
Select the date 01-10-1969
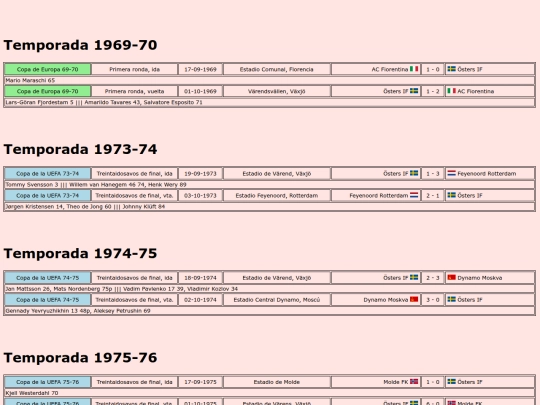[200, 91]
